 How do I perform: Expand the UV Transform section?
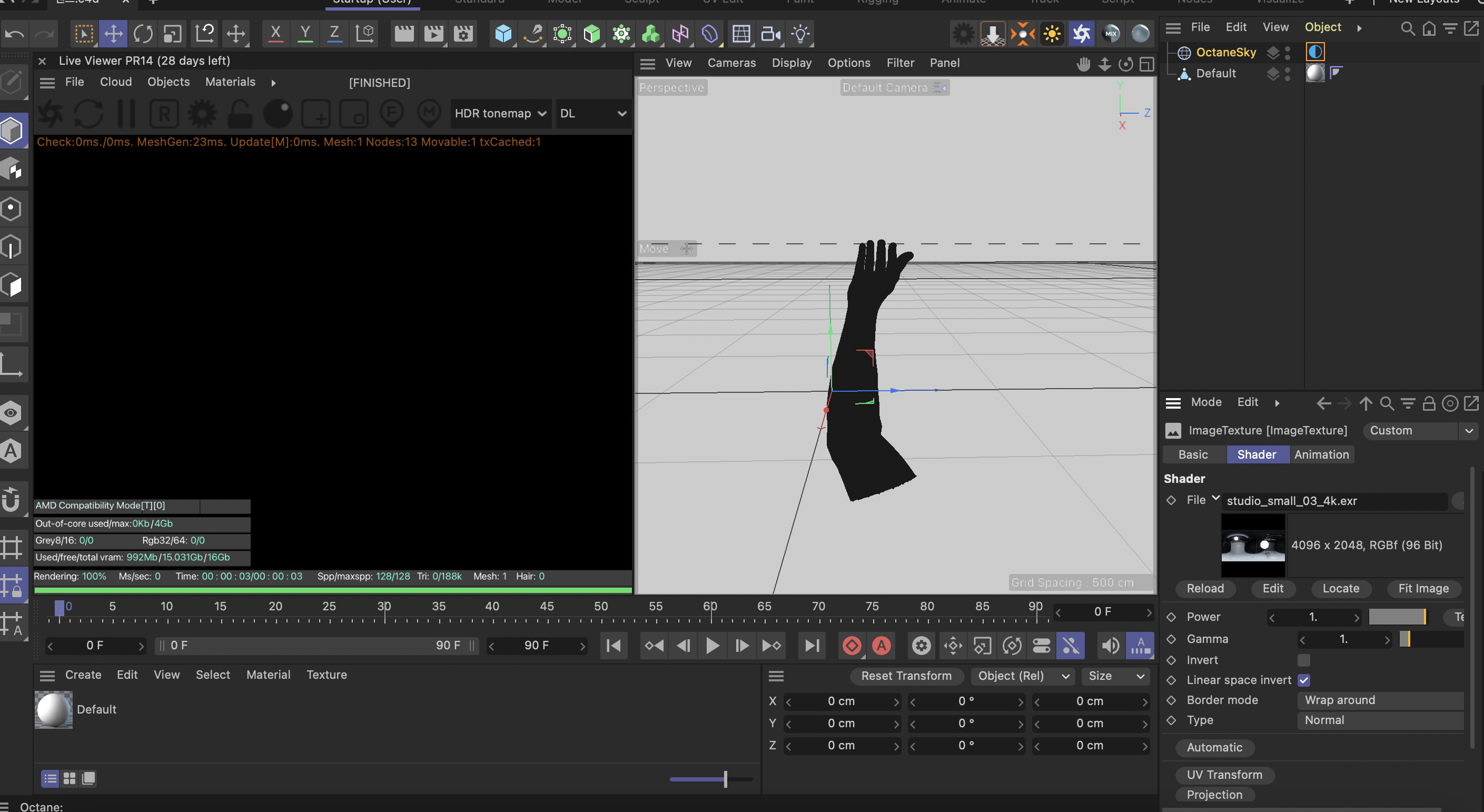click(1223, 774)
